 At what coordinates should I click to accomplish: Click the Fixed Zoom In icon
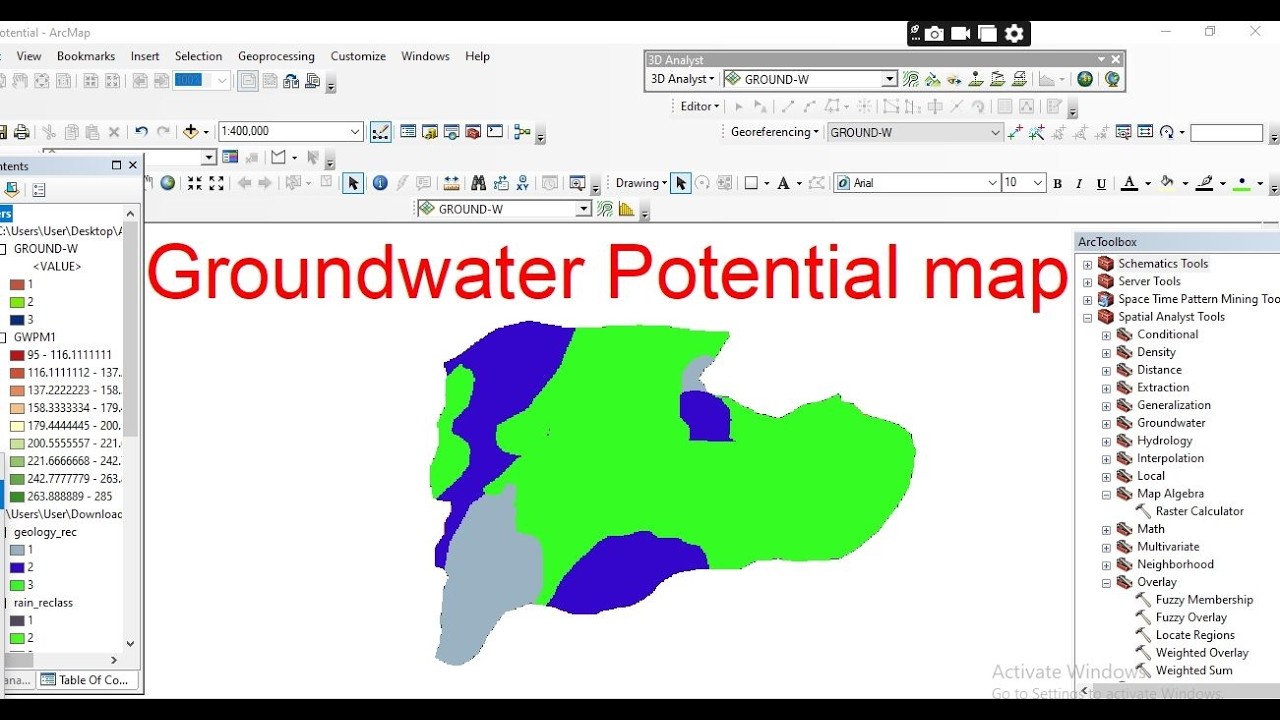pos(194,183)
